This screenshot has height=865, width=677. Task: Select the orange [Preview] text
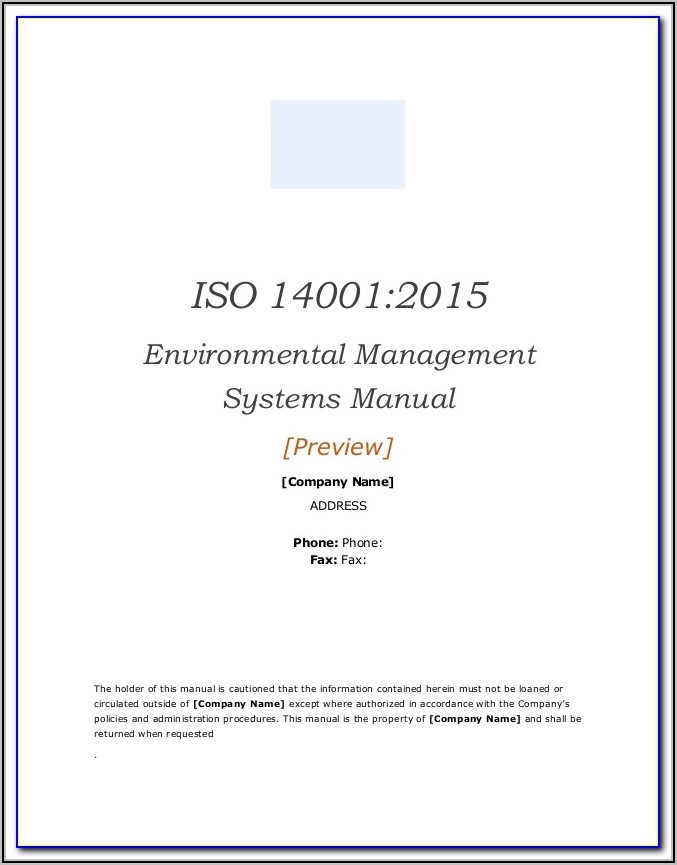point(338,446)
